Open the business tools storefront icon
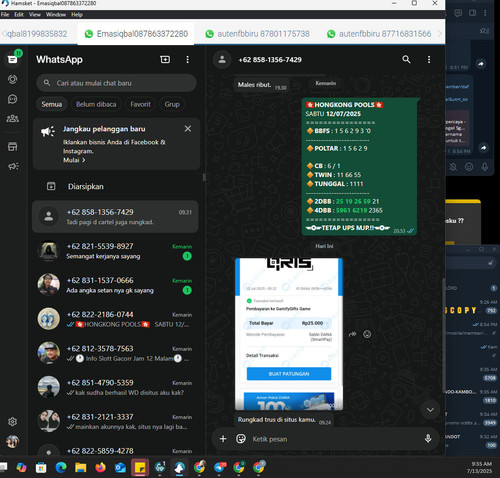This screenshot has height=478, width=500. (13, 146)
